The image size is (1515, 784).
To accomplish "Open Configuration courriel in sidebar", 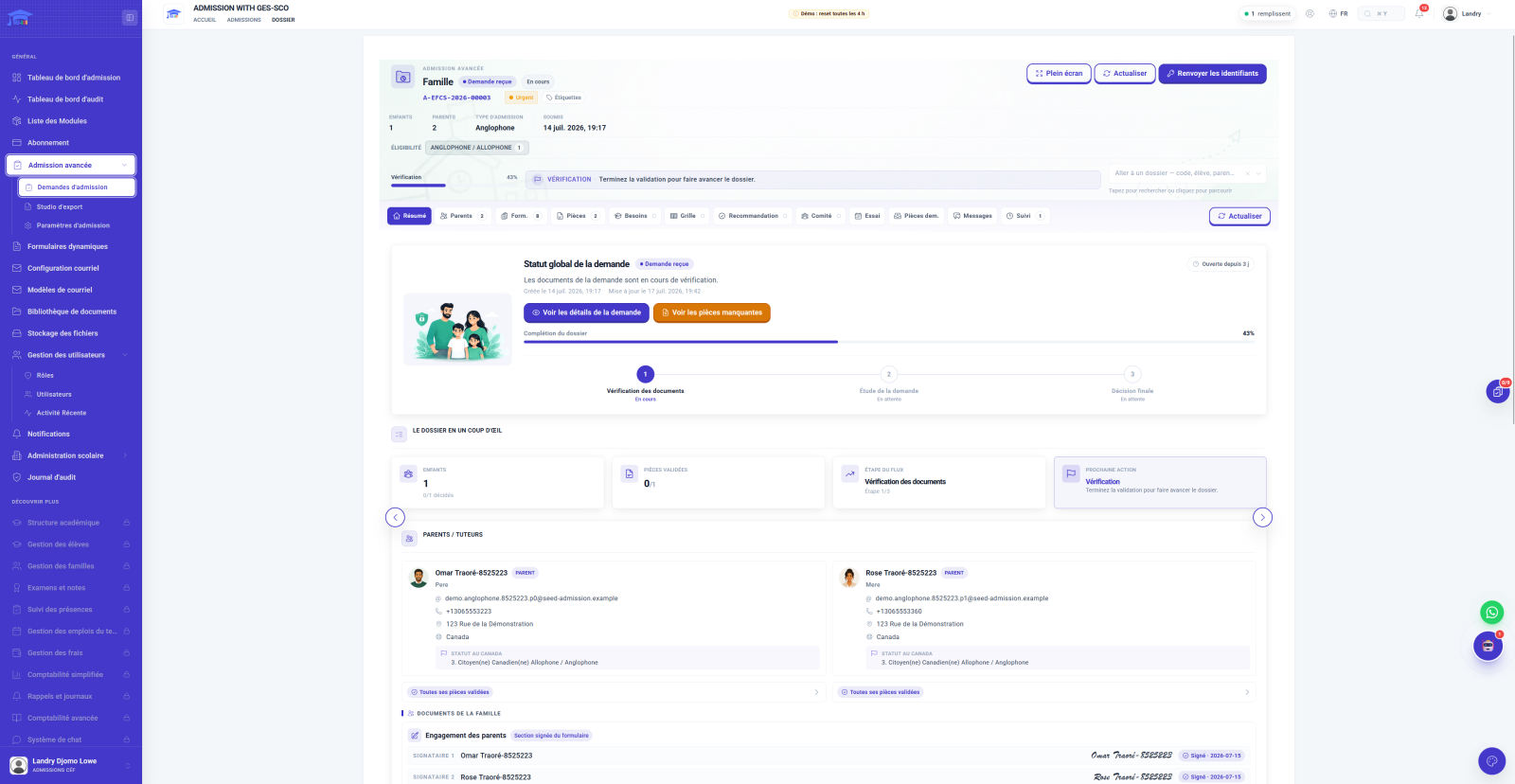I will (x=71, y=268).
